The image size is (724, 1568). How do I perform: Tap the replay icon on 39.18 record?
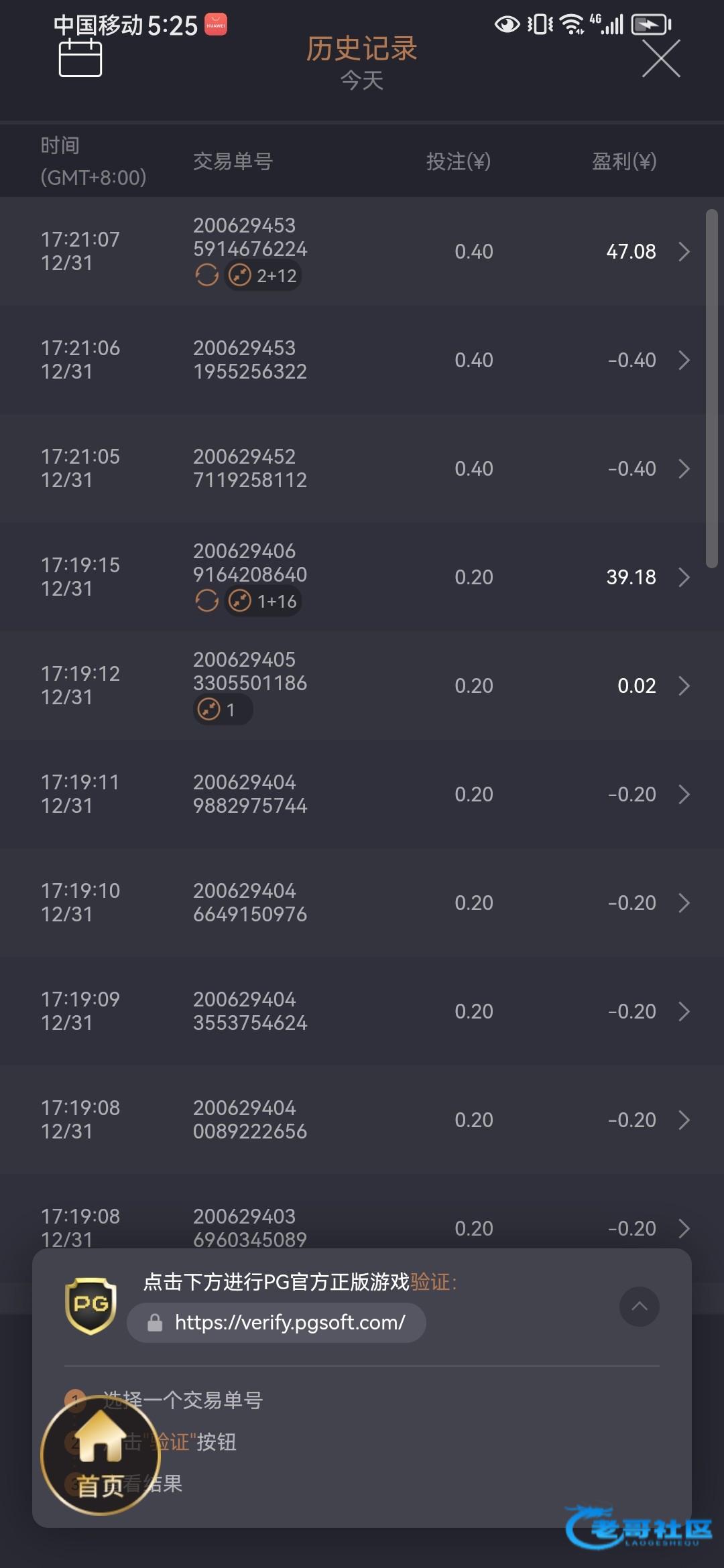pyautogui.click(x=207, y=600)
